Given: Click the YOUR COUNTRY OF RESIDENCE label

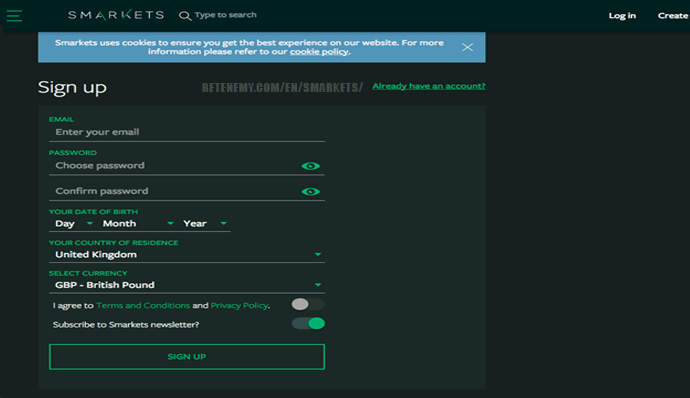Looking at the screenshot, I should (114, 243).
